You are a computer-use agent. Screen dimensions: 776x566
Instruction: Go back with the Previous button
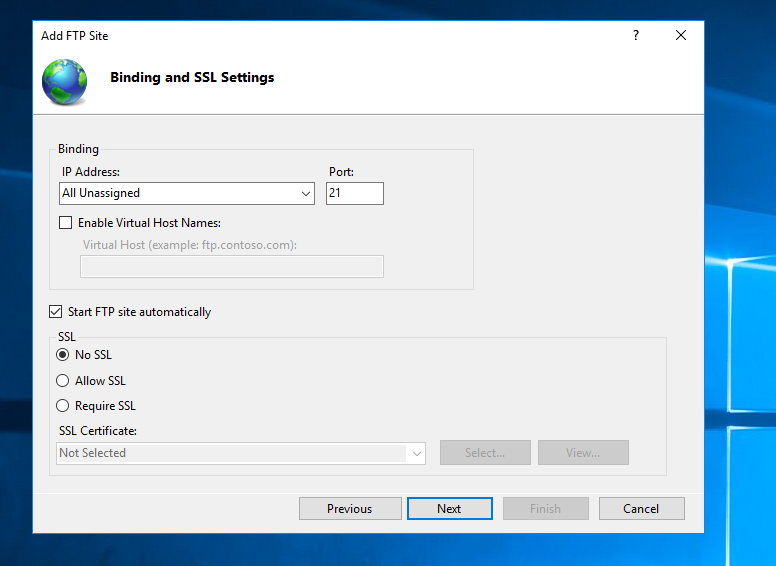click(x=350, y=509)
